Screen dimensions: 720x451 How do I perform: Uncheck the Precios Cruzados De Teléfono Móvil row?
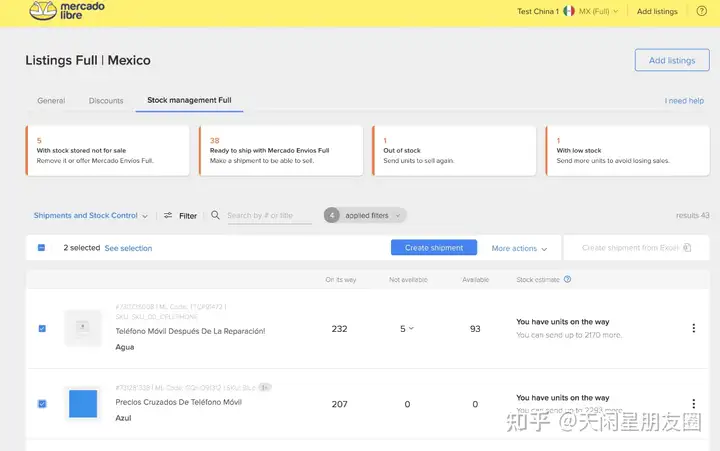(x=42, y=404)
